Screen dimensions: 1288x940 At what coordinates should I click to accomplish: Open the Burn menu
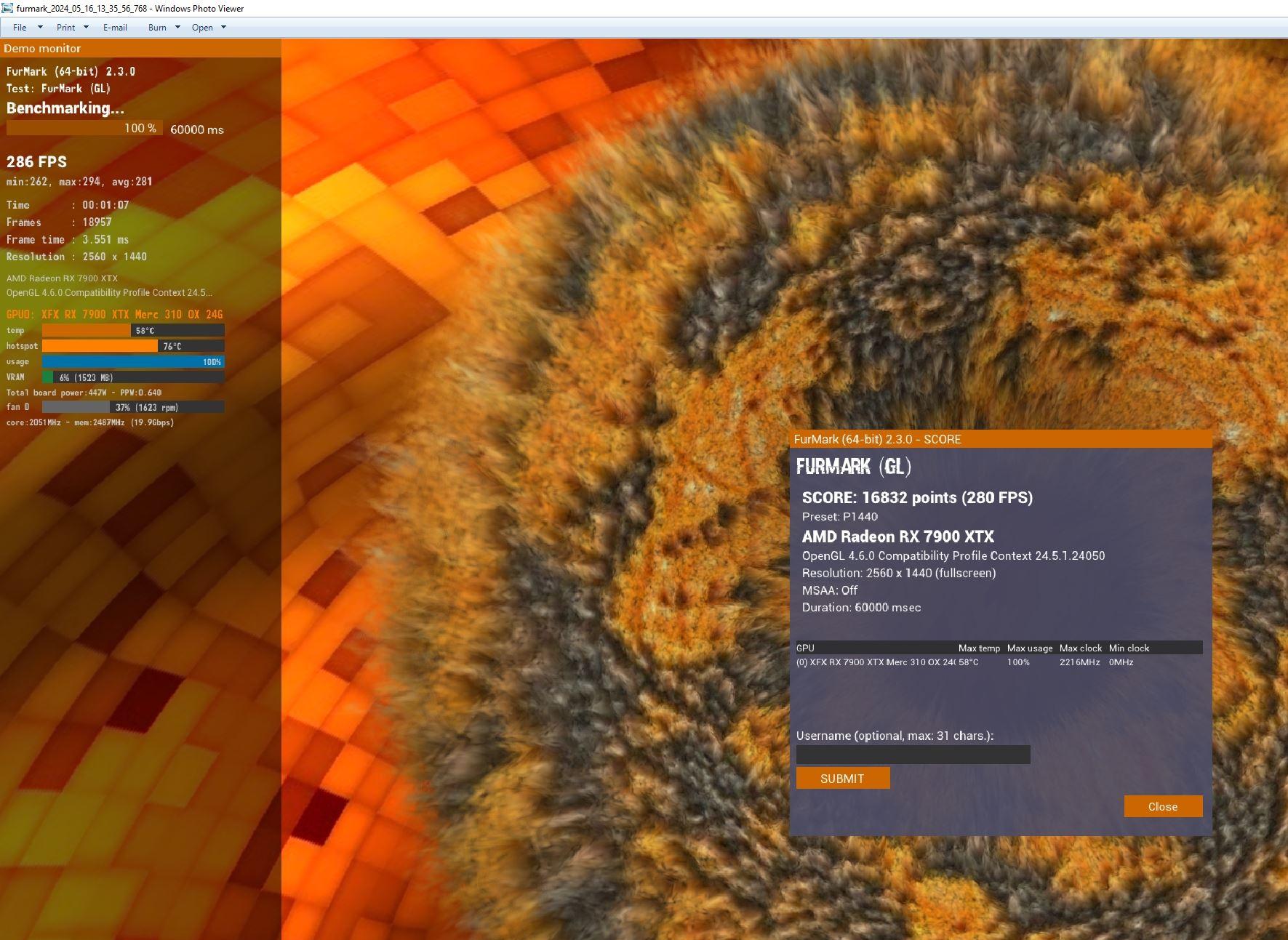tap(157, 28)
